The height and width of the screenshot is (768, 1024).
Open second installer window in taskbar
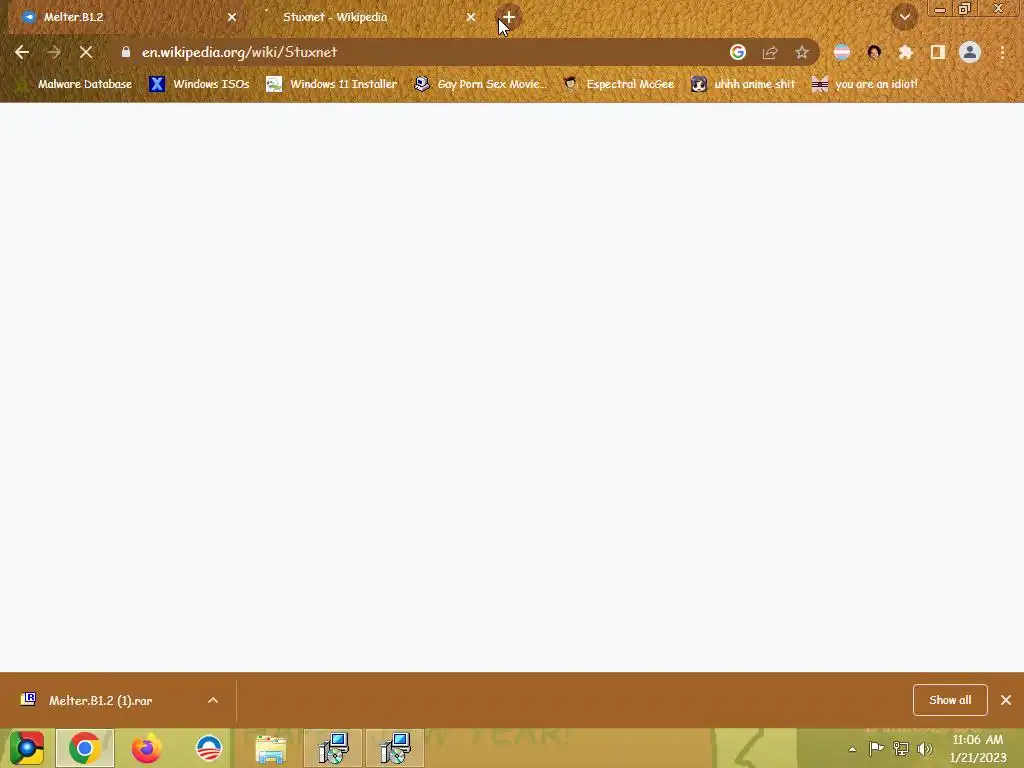click(394, 748)
